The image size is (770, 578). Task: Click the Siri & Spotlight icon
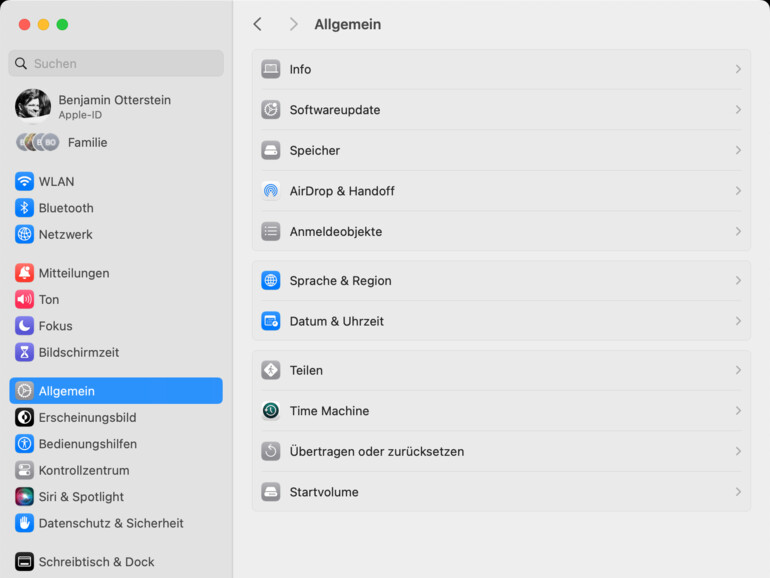25,497
